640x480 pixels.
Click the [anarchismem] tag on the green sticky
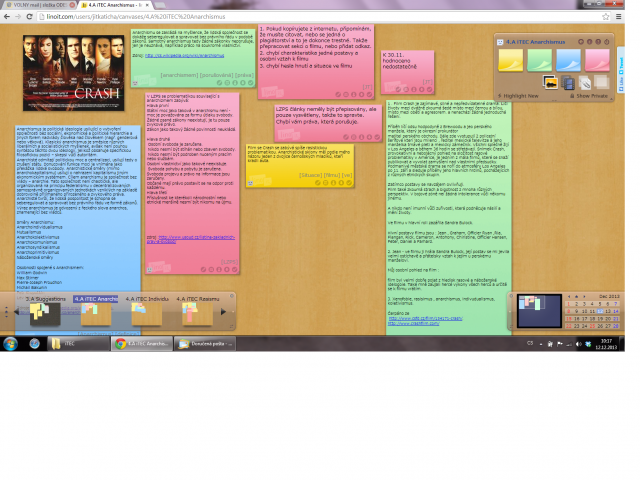pos(179,75)
